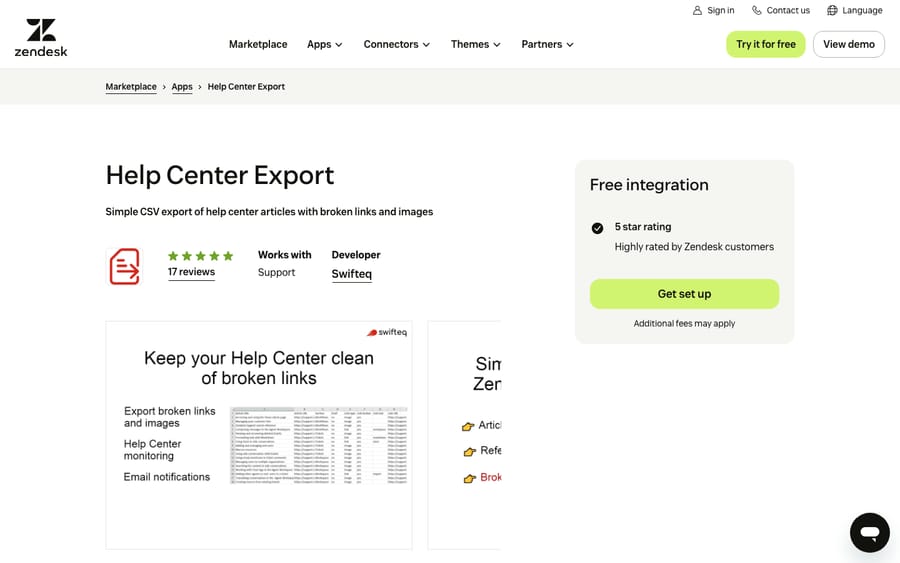Open the second partially visible slide
Image resolution: width=900 pixels, height=563 pixels.
[x=464, y=435]
